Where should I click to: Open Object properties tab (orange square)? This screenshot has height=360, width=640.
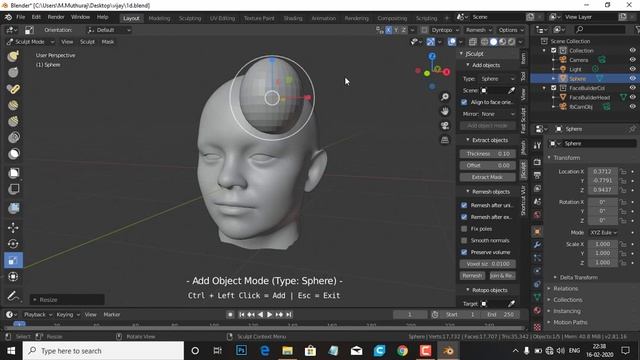pyautogui.click(x=537, y=231)
